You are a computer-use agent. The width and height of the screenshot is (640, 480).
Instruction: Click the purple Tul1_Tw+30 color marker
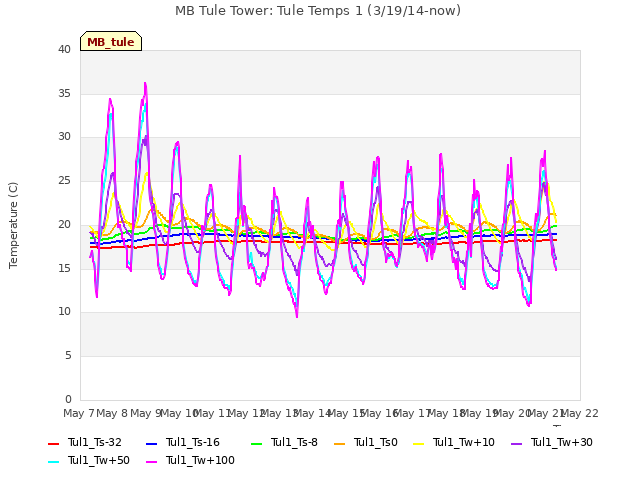[x=517, y=443]
